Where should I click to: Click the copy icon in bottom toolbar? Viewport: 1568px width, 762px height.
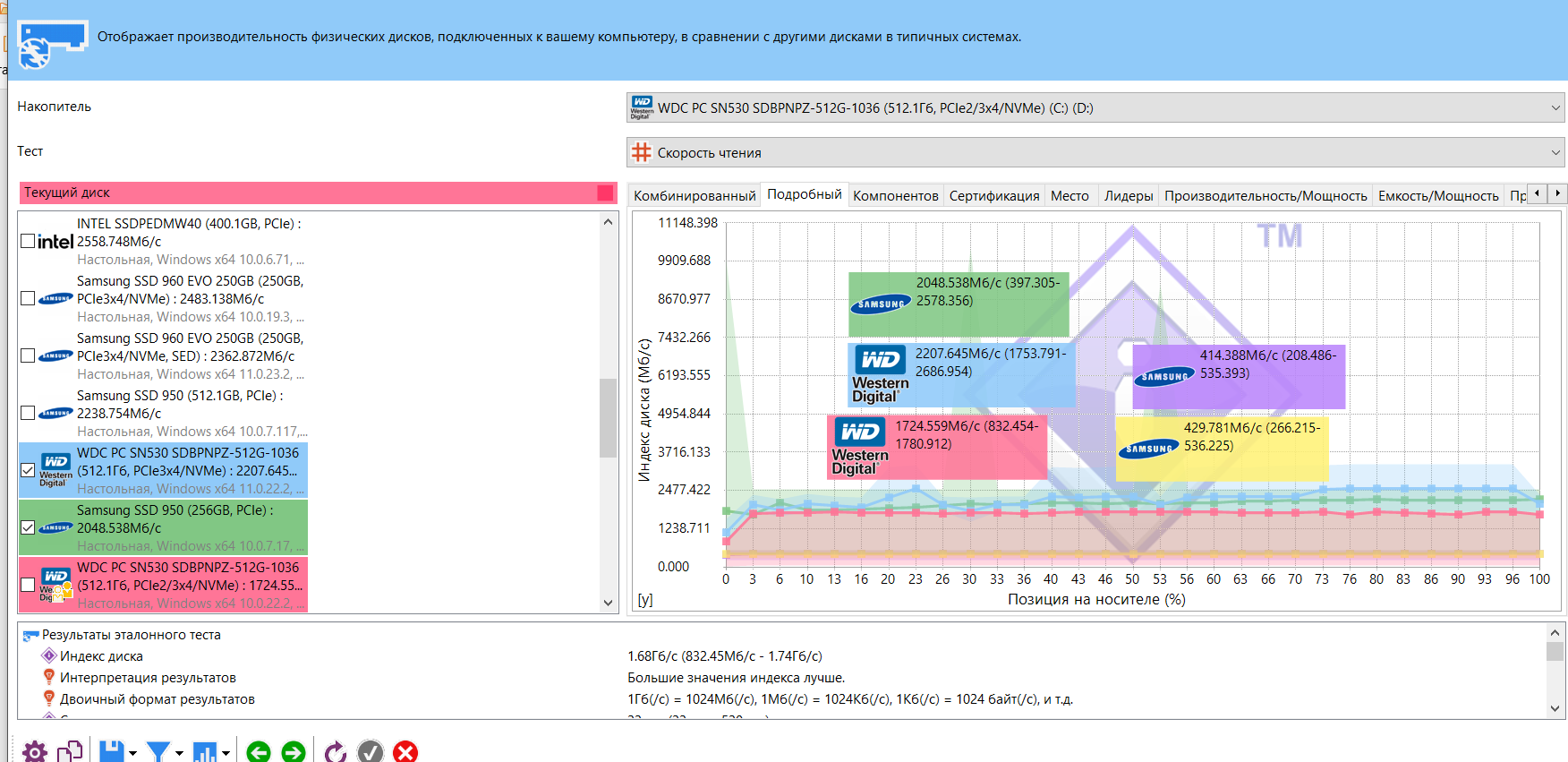[x=70, y=751]
